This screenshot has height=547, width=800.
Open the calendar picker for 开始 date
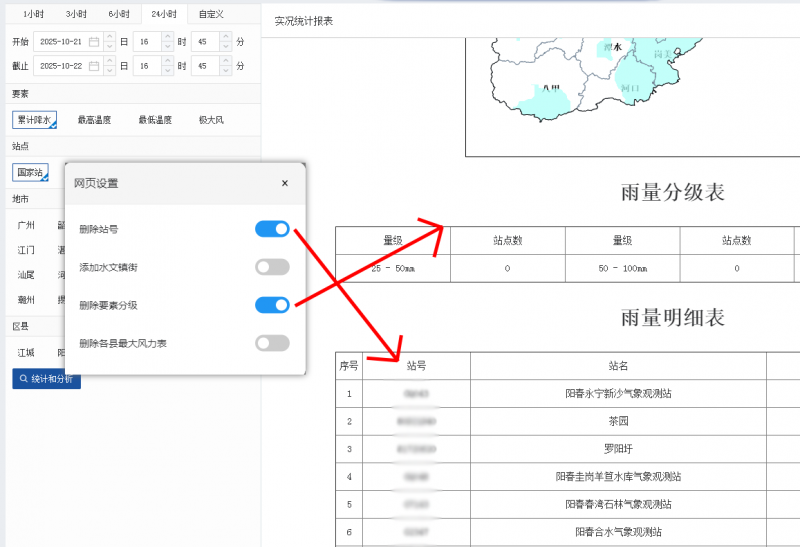(x=94, y=42)
